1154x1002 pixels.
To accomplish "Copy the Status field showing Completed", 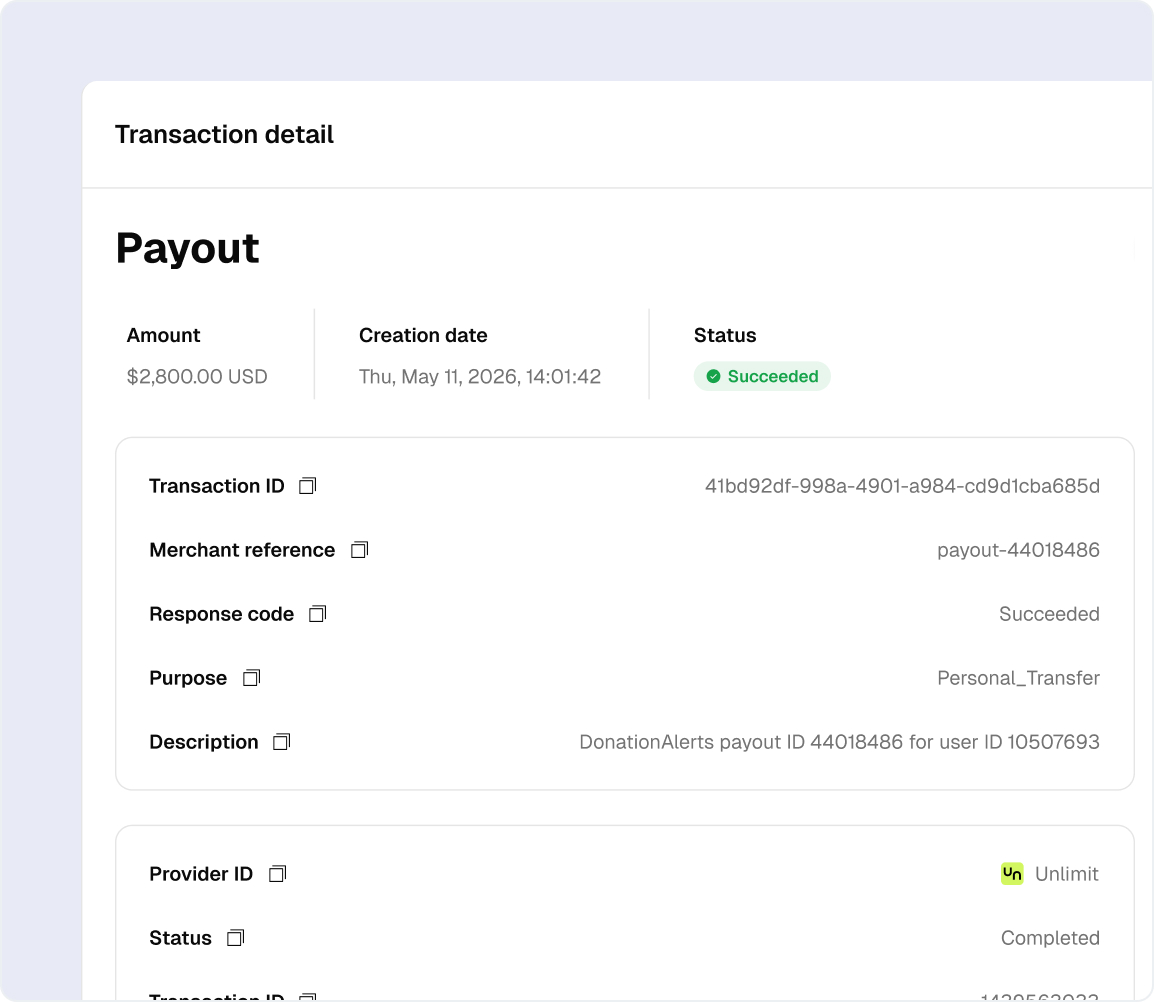I will [235, 938].
